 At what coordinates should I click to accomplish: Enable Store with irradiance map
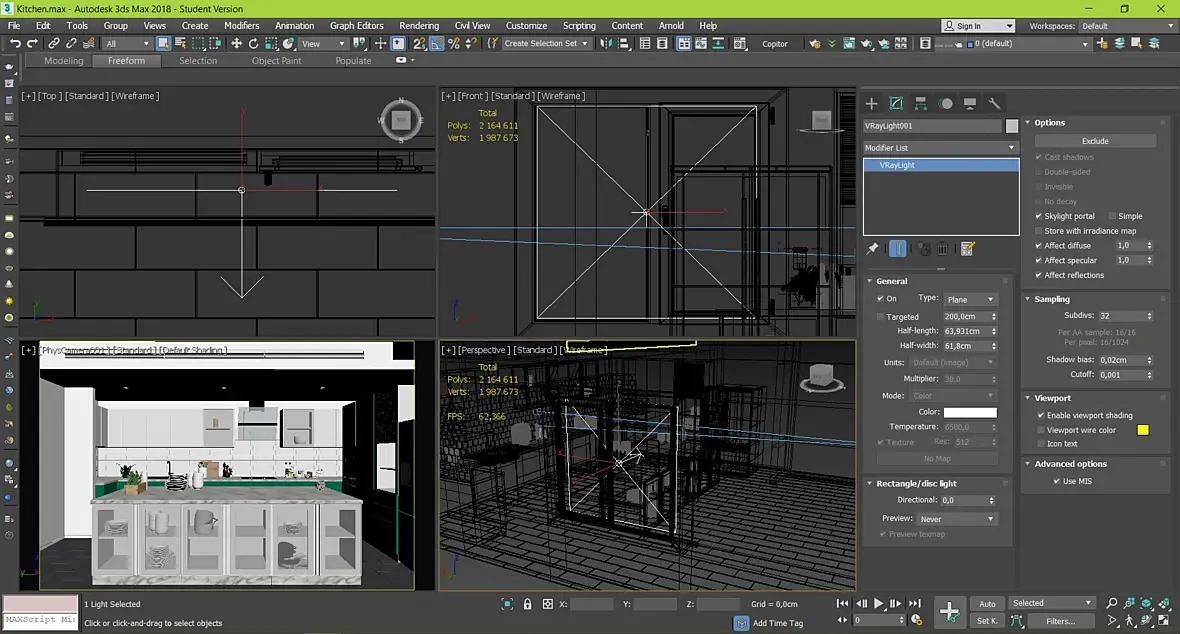1039,231
